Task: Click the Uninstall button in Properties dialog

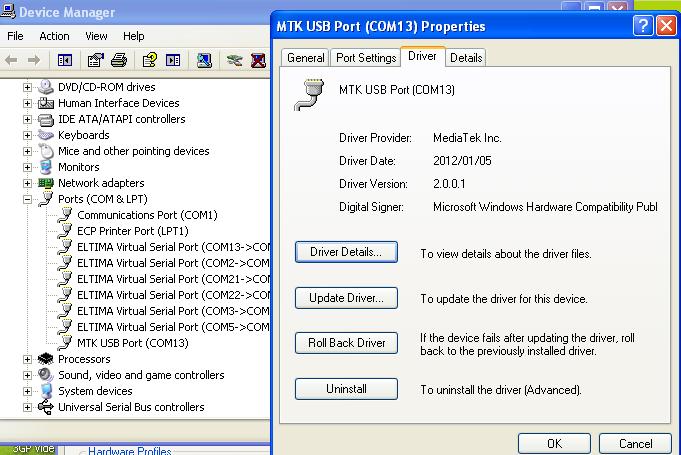Action: pyautogui.click(x=346, y=389)
